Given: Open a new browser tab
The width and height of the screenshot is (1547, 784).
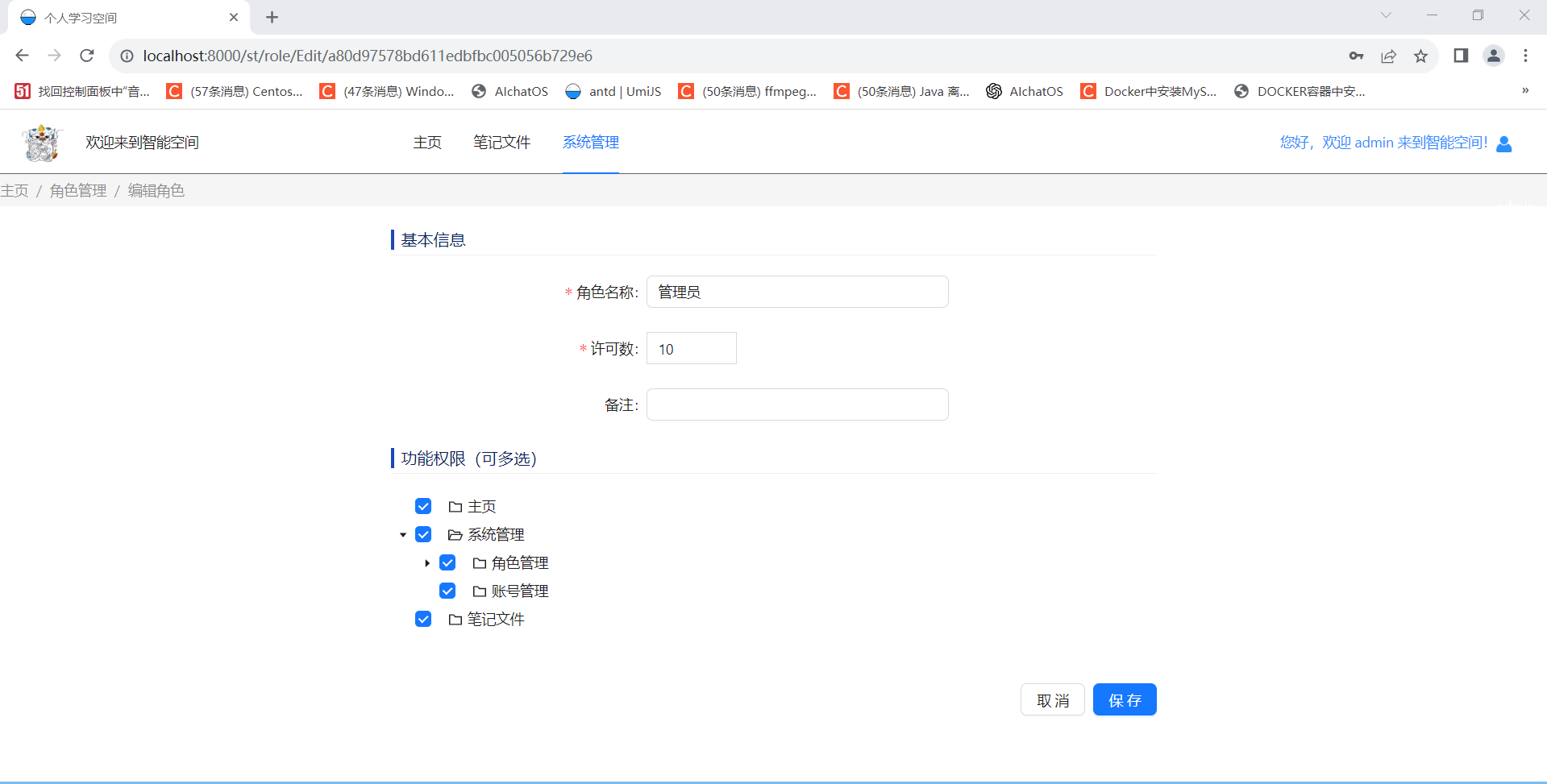Looking at the screenshot, I should coord(272,17).
